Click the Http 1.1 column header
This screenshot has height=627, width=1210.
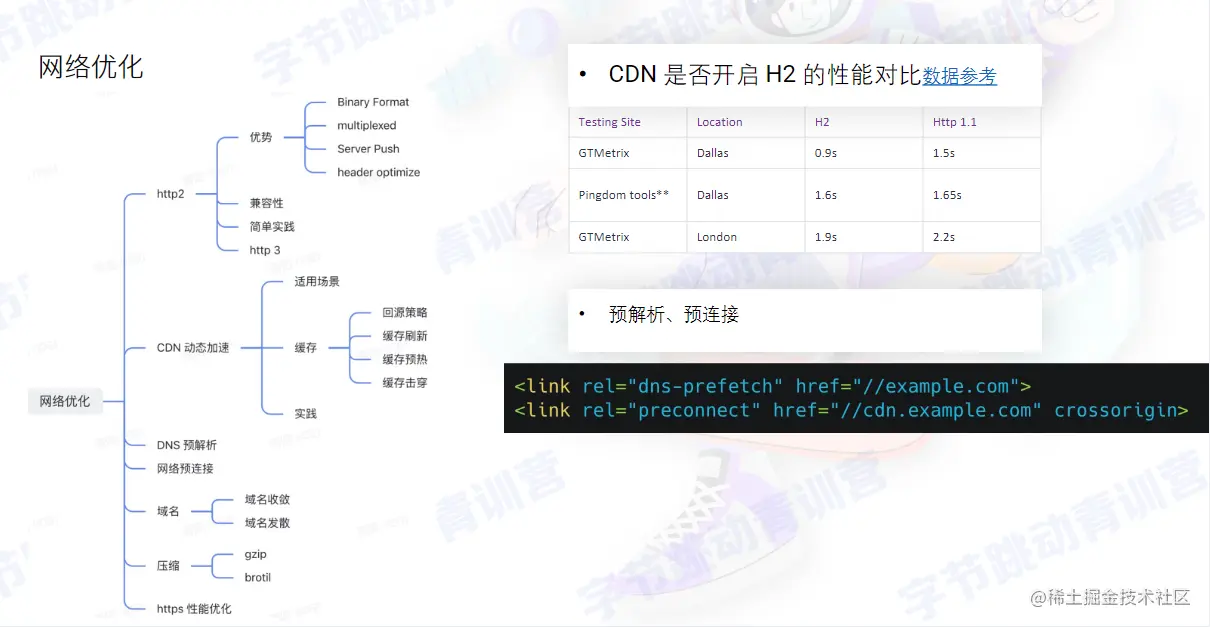pyautogui.click(x=955, y=122)
